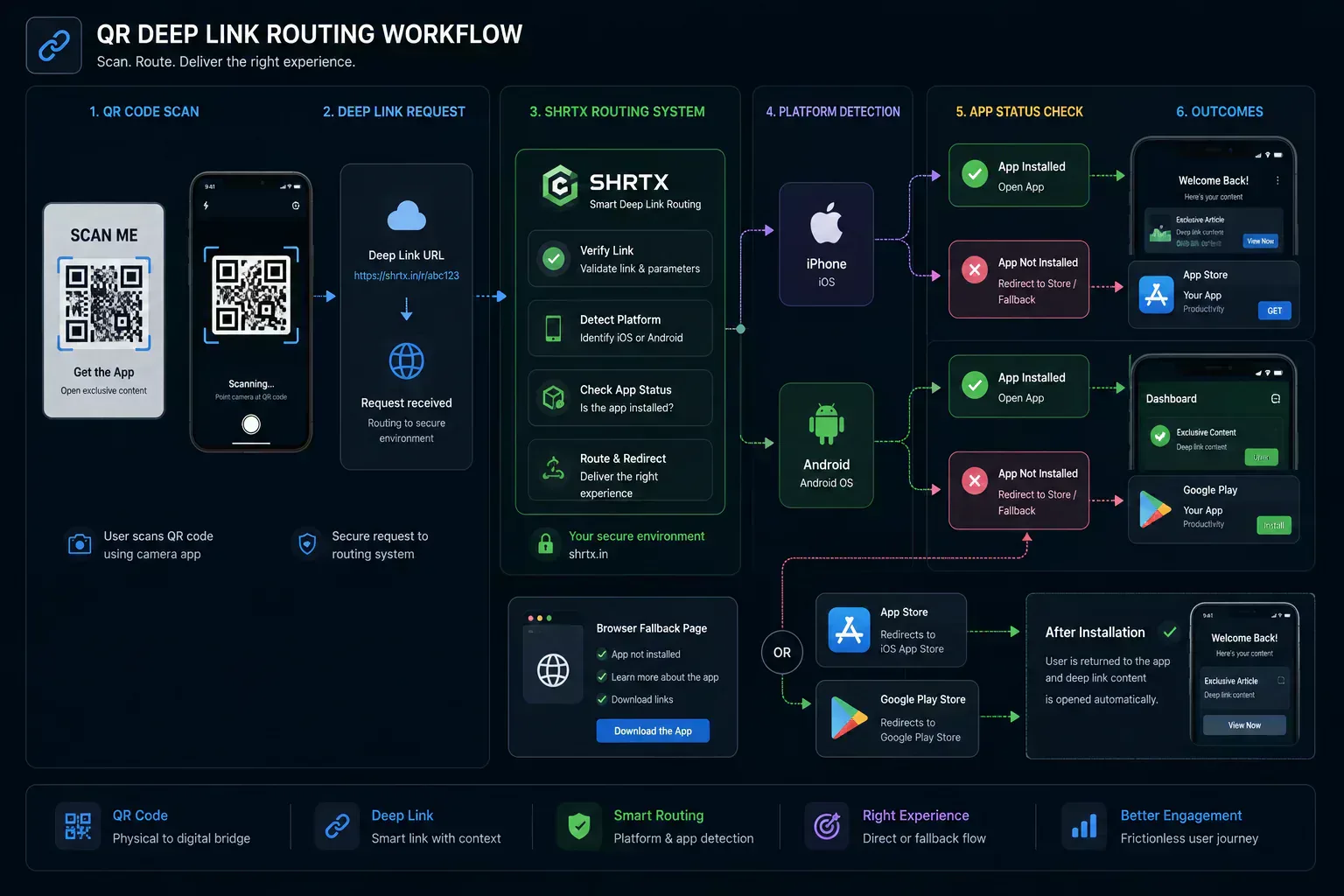Click the QR code inside the phone scanner frame
The width and height of the screenshot is (1344, 896).
coord(251,295)
